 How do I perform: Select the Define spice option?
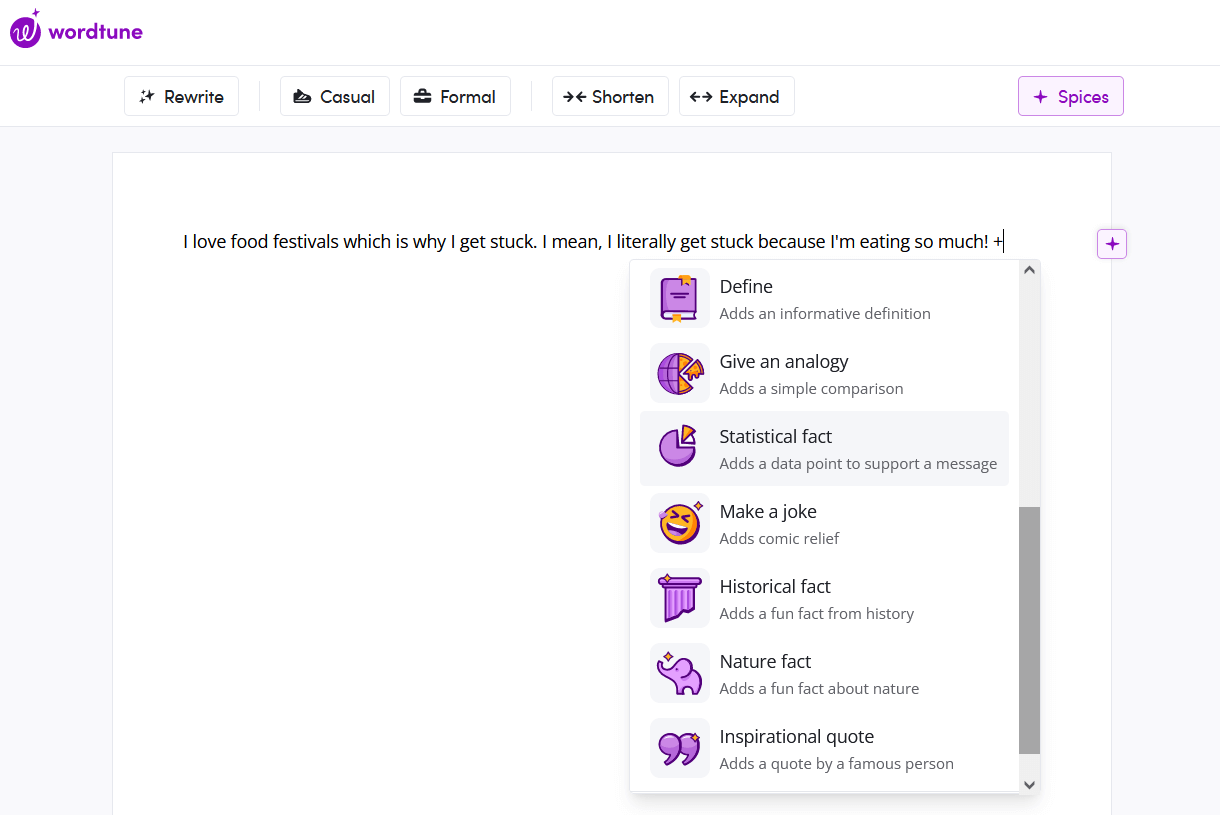[x=824, y=298]
